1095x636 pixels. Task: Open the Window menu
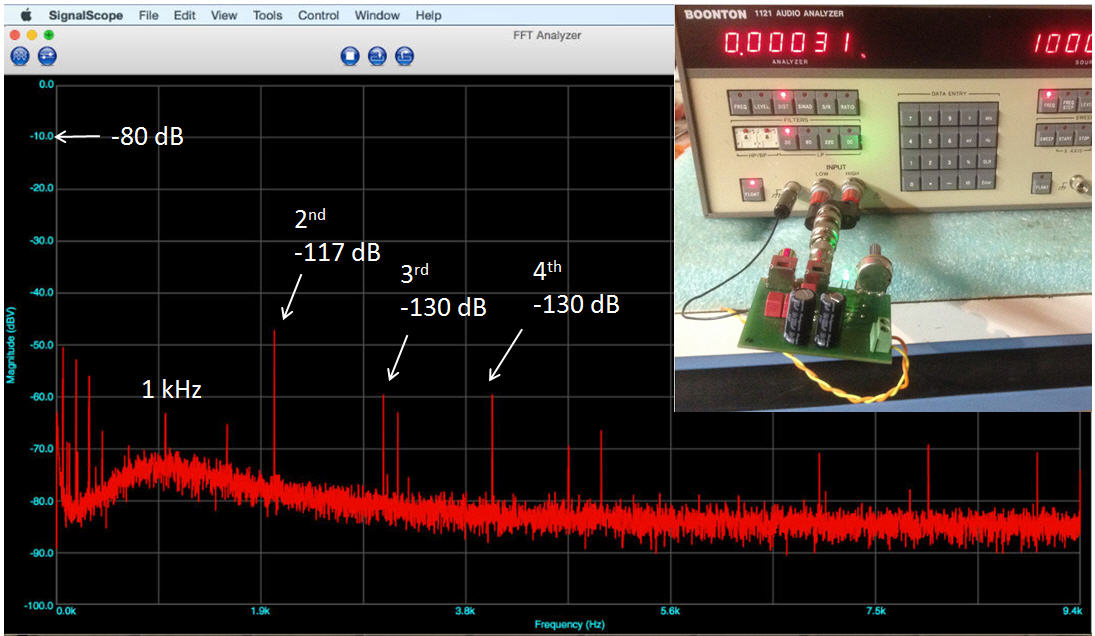click(x=377, y=15)
